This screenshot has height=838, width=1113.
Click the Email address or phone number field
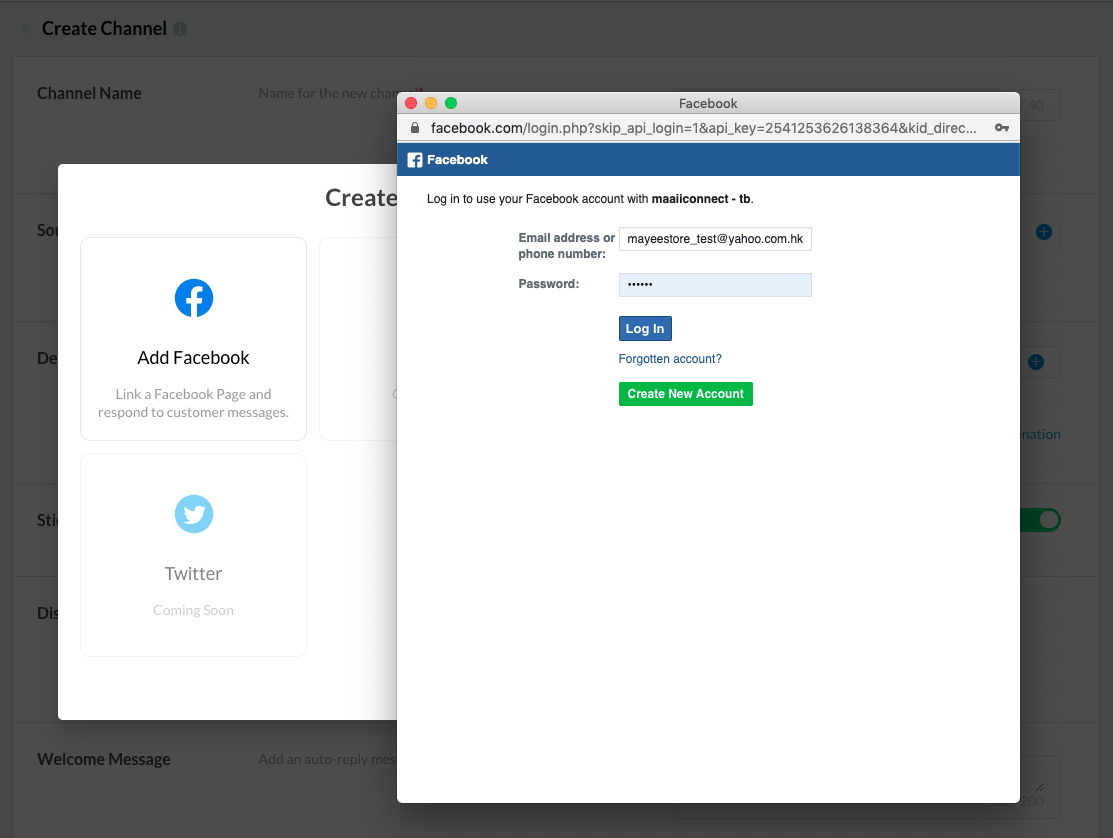pos(715,239)
